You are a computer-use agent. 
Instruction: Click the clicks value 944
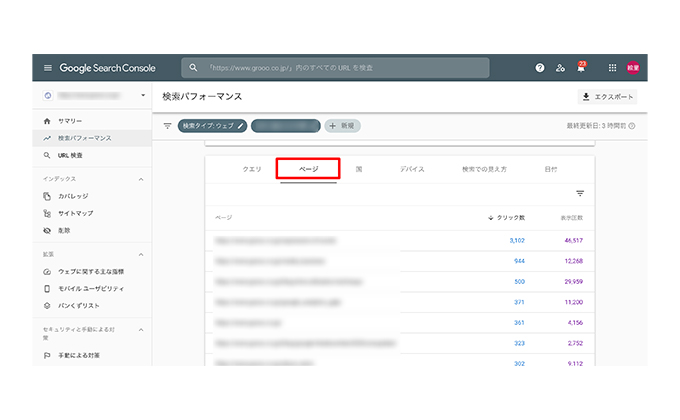[x=519, y=261]
